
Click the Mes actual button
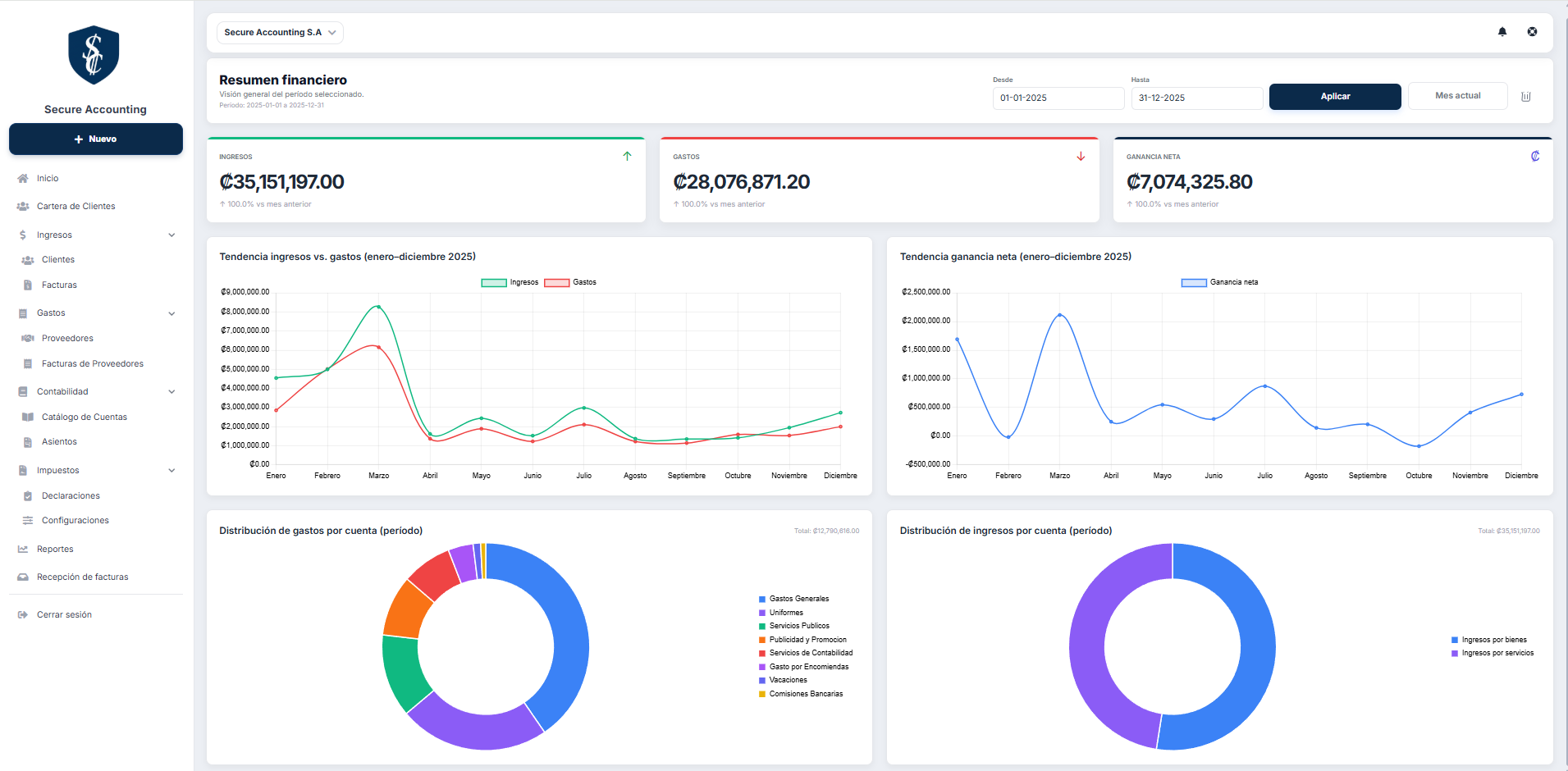tap(1457, 96)
